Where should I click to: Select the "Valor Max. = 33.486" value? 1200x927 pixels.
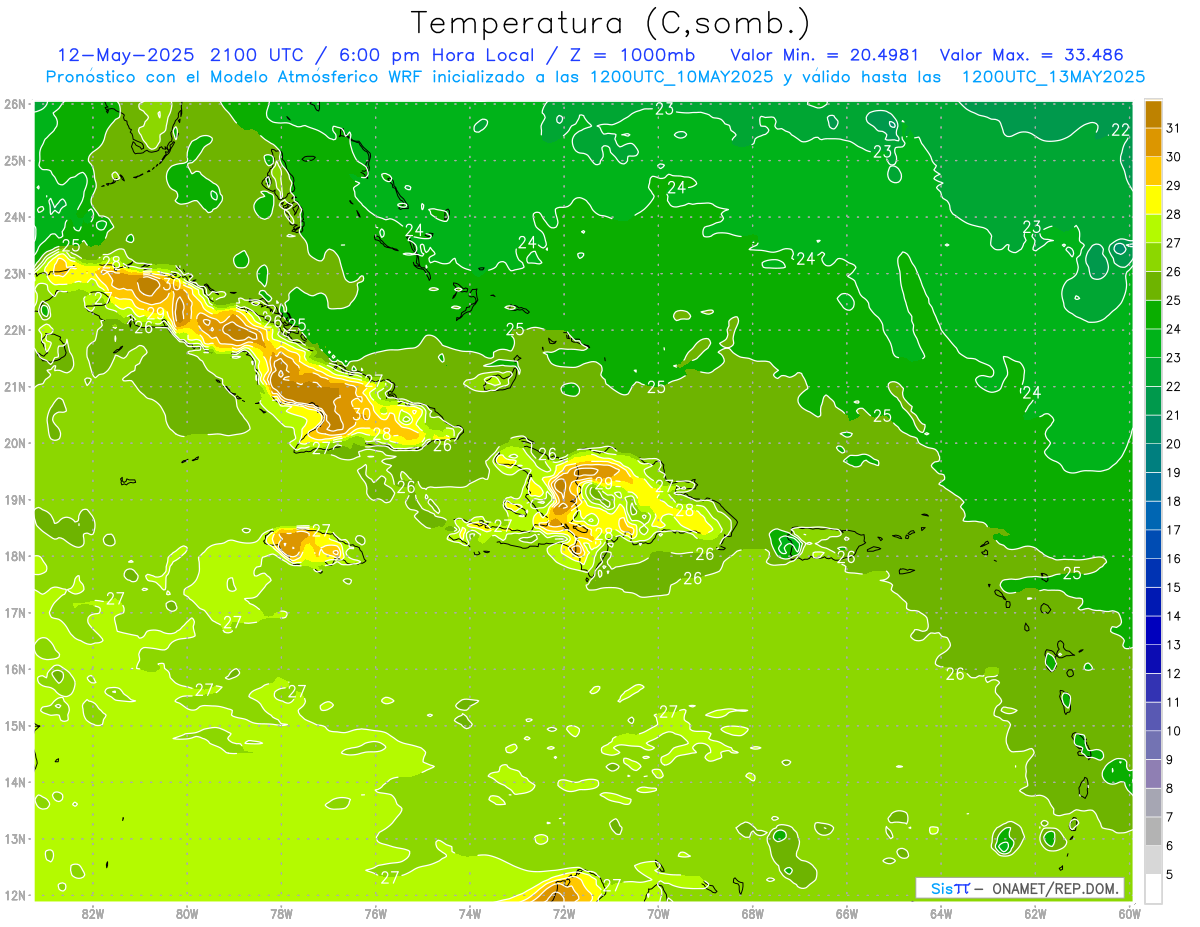tap(1033, 55)
